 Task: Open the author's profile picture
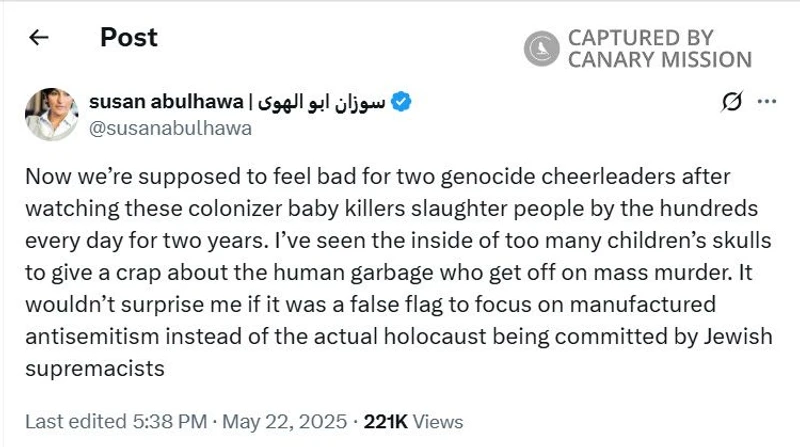tap(53, 114)
